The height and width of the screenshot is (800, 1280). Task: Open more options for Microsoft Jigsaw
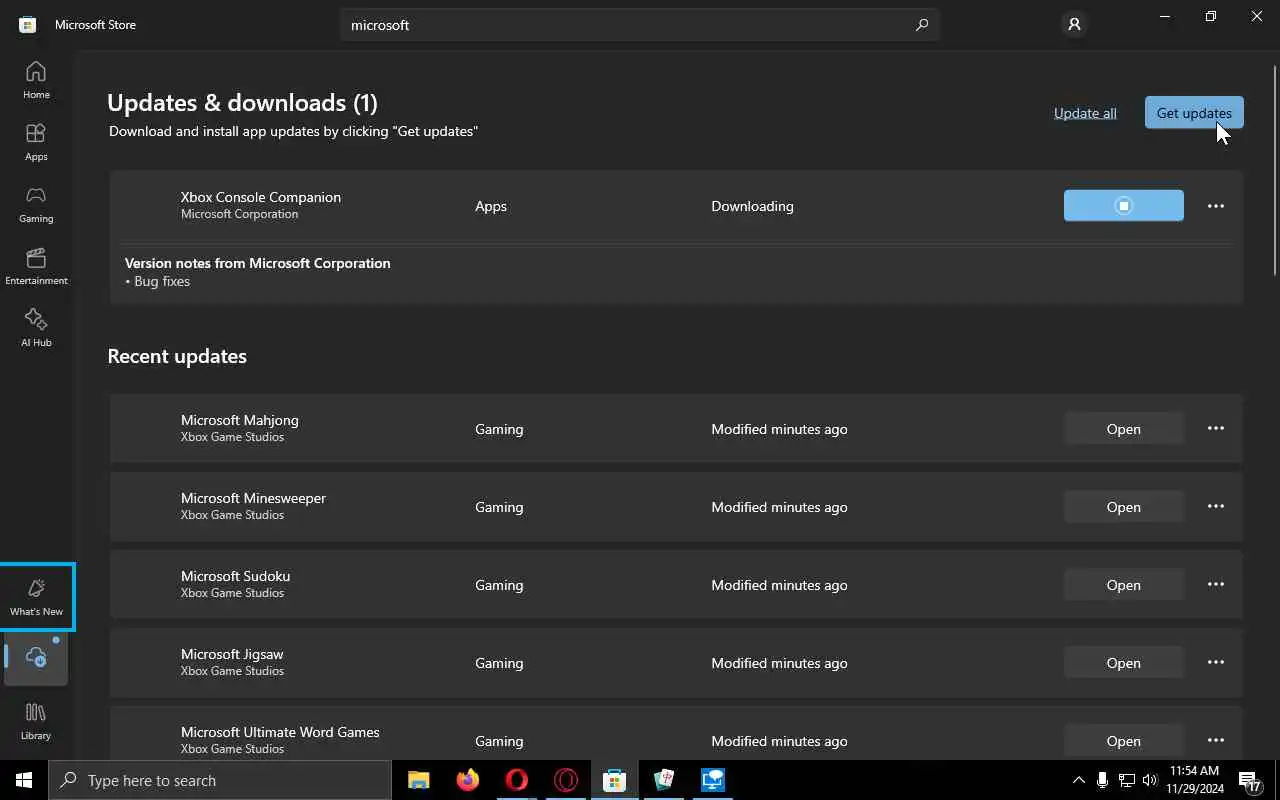[x=1216, y=662]
